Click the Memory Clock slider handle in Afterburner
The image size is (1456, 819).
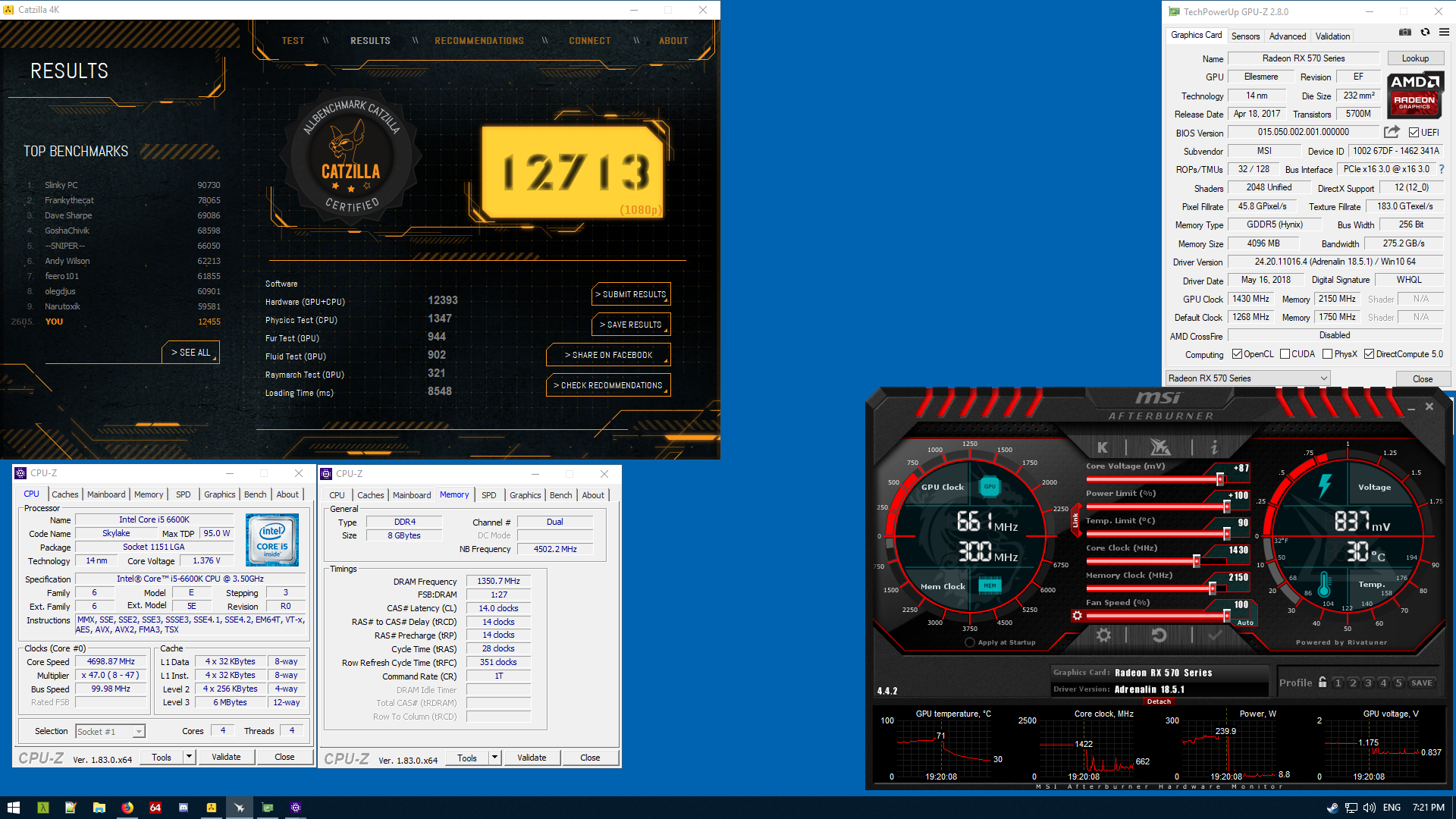[1213, 588]
